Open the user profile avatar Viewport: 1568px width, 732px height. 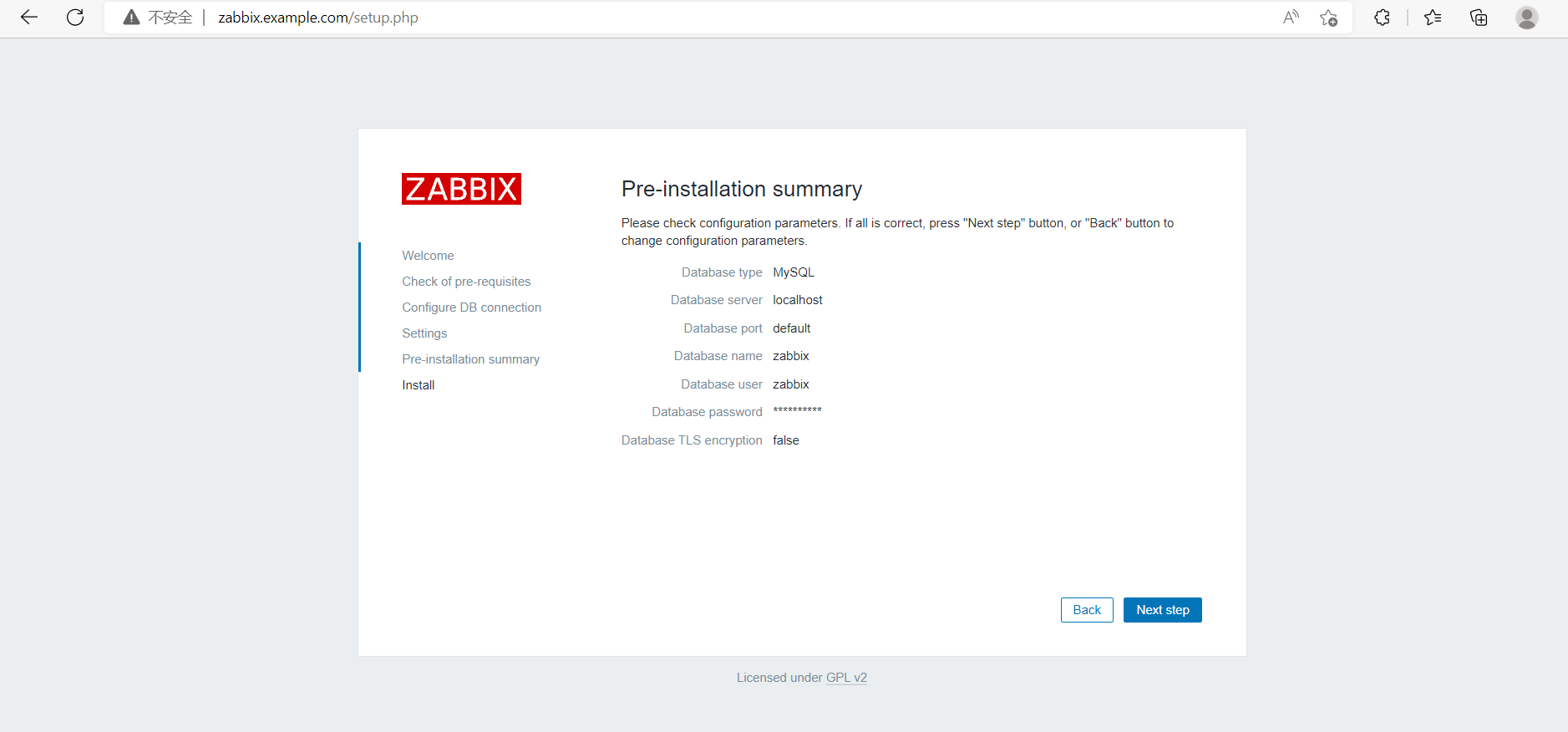click(1527, 18)
